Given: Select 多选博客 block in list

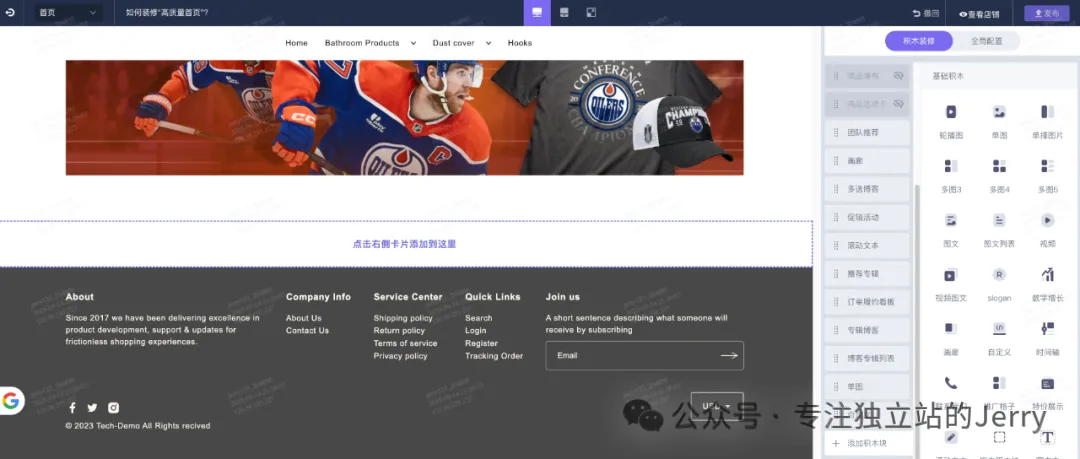Looking at the screenshot, I should click(x=867, y=189).
